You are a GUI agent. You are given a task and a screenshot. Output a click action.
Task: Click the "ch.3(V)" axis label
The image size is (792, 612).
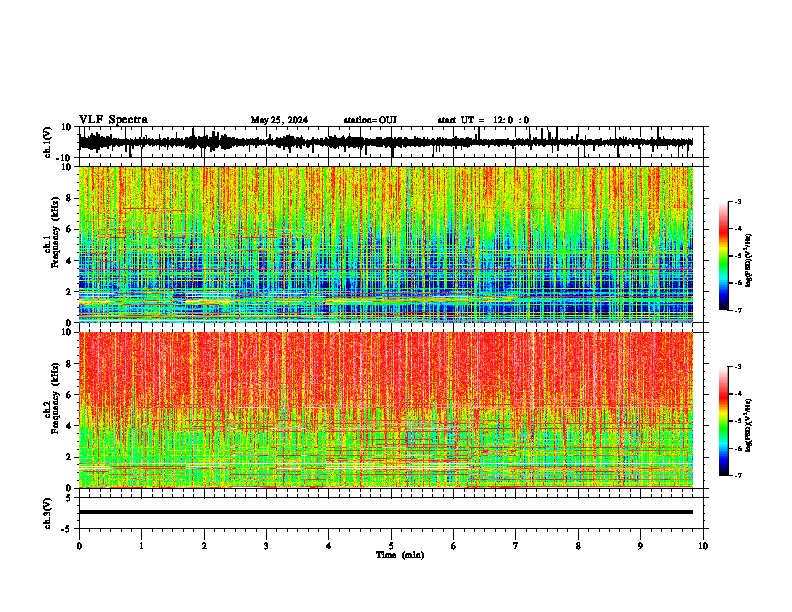pos(48,513)
